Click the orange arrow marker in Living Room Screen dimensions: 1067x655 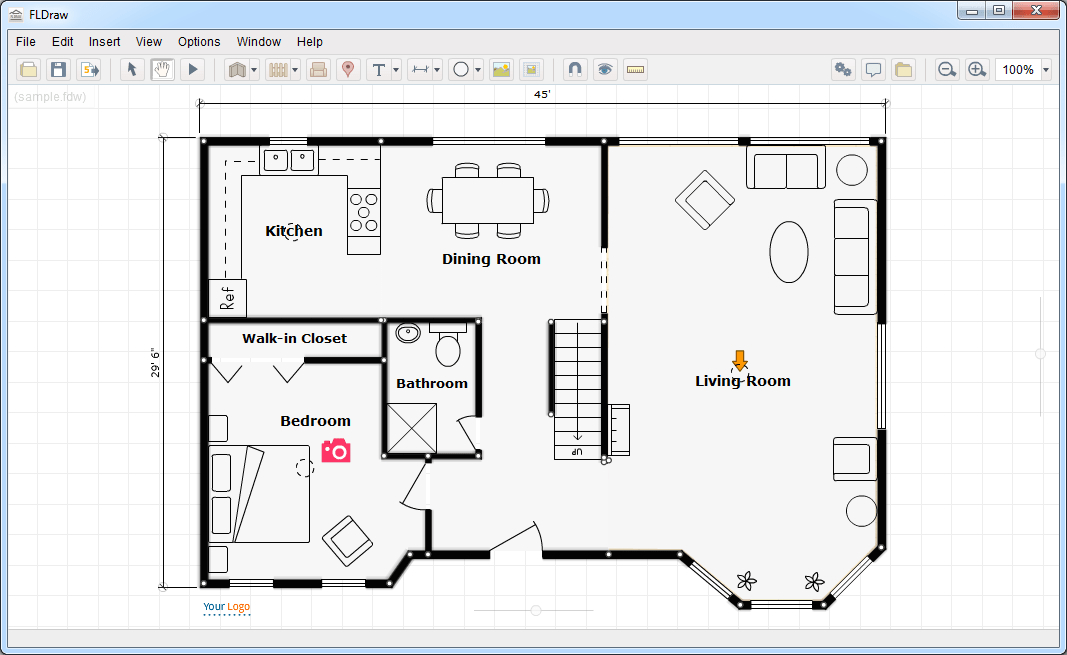[x=740, y=360]
